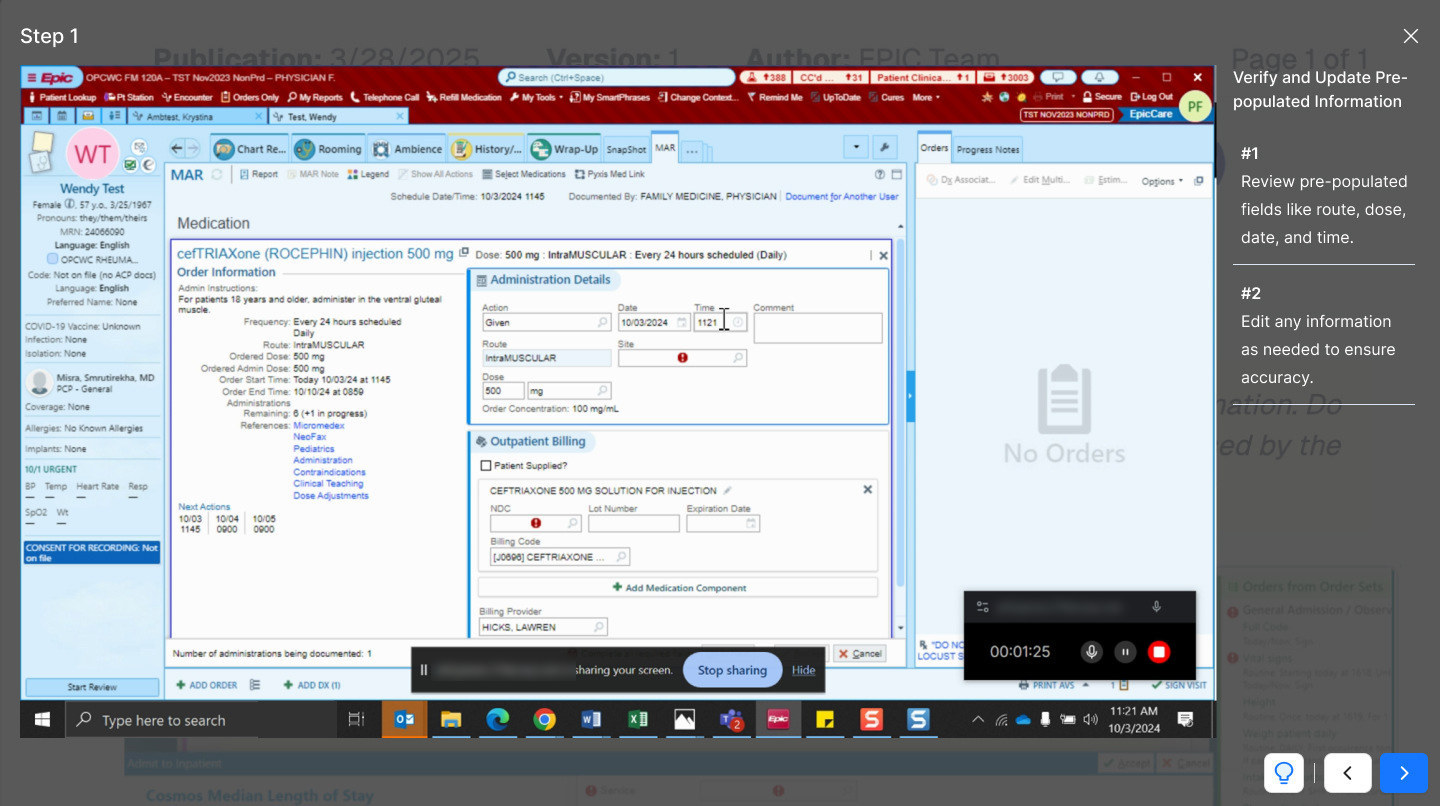Expand the My Tools dropdown
1440x806 pixels.
point(536,97)
